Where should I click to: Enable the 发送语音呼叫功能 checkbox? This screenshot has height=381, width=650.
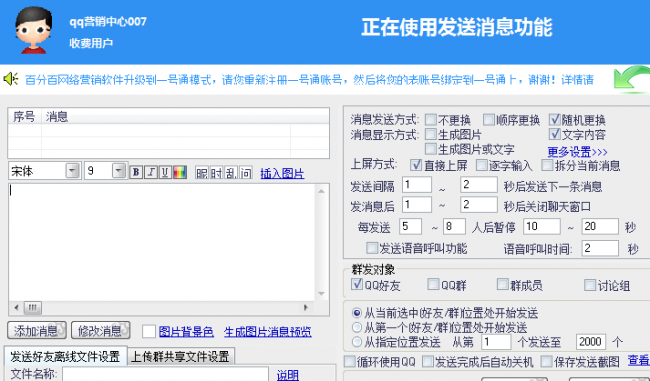pos(372,248)
